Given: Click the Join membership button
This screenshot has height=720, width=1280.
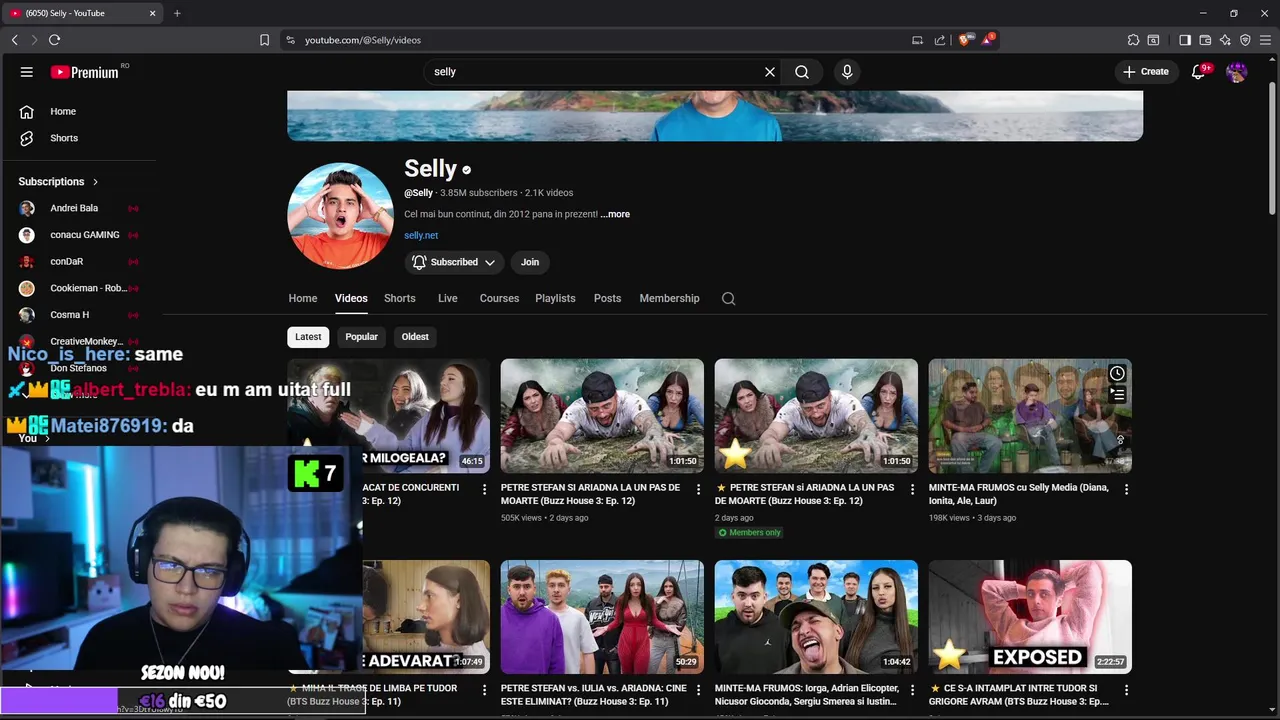Looking at the screenshot, I should tap(530, 262).
